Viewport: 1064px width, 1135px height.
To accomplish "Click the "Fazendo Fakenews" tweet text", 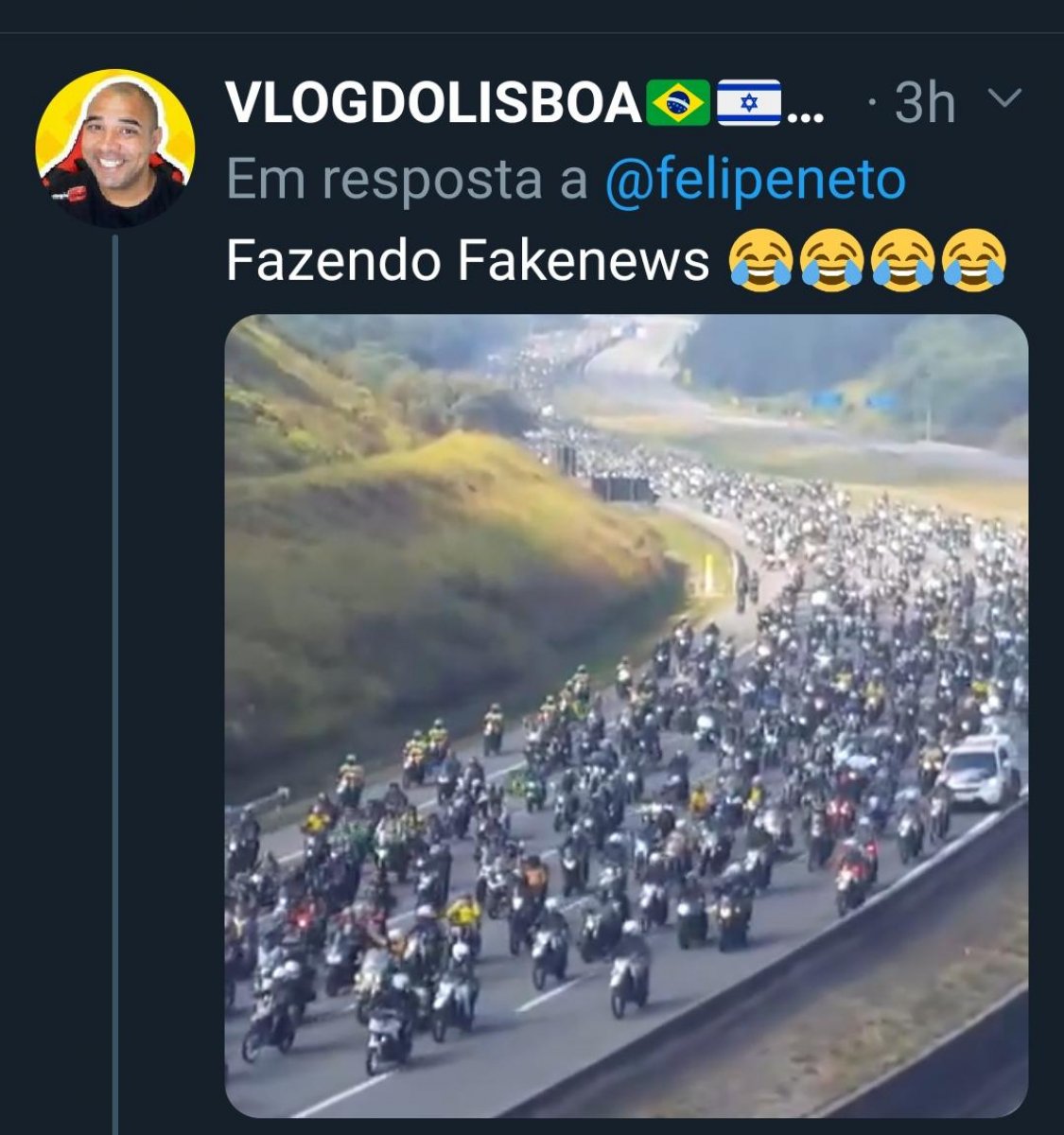I will point(468,260).
